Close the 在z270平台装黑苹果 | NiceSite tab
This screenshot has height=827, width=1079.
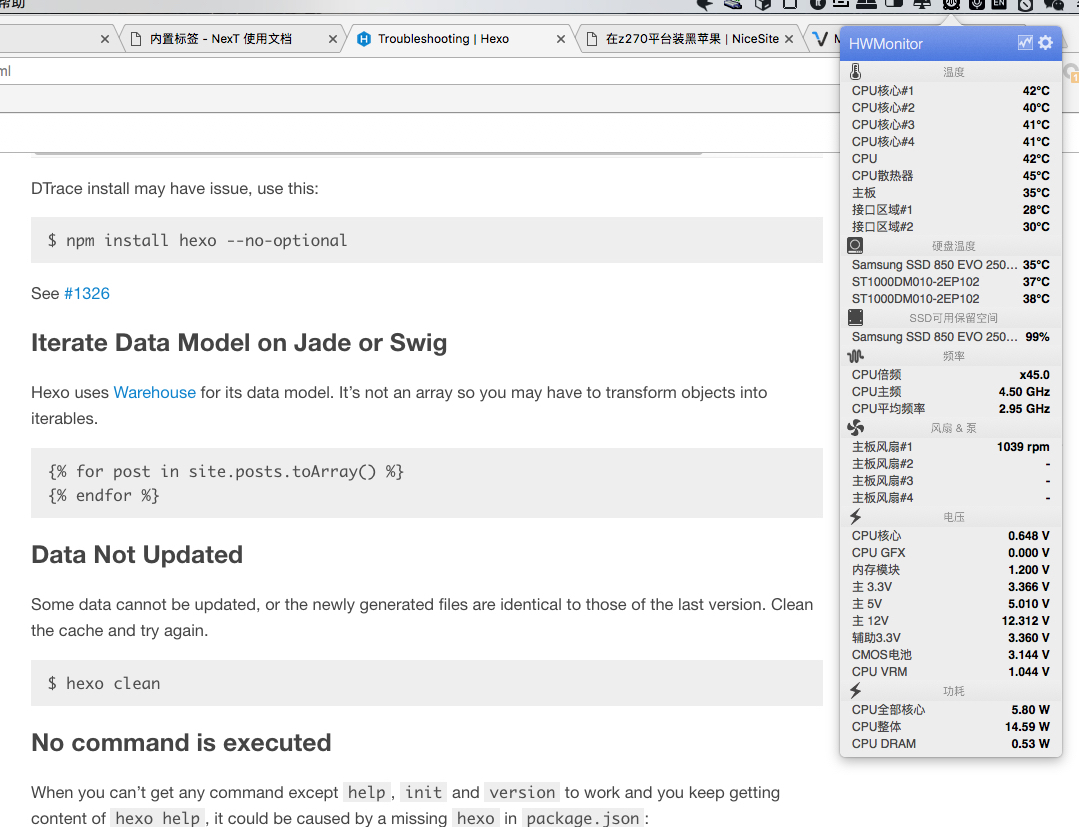[789, 39]
